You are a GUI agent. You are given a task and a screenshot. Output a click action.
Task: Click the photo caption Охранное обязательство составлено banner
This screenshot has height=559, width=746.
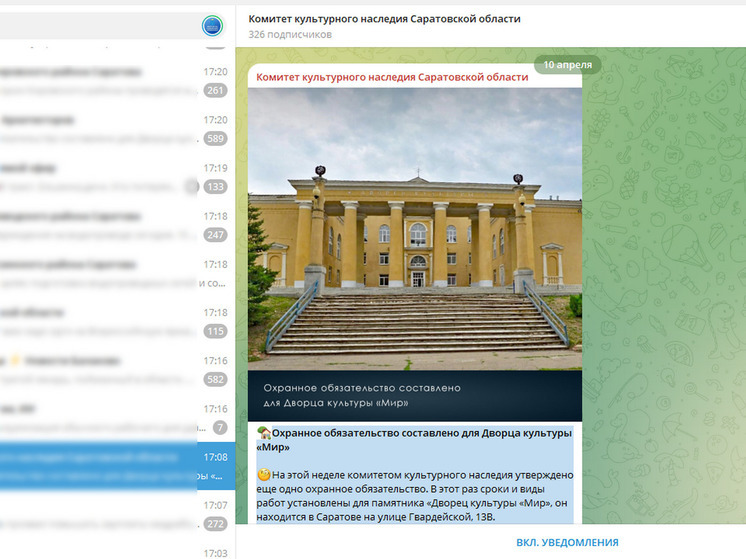click(415, 395)
